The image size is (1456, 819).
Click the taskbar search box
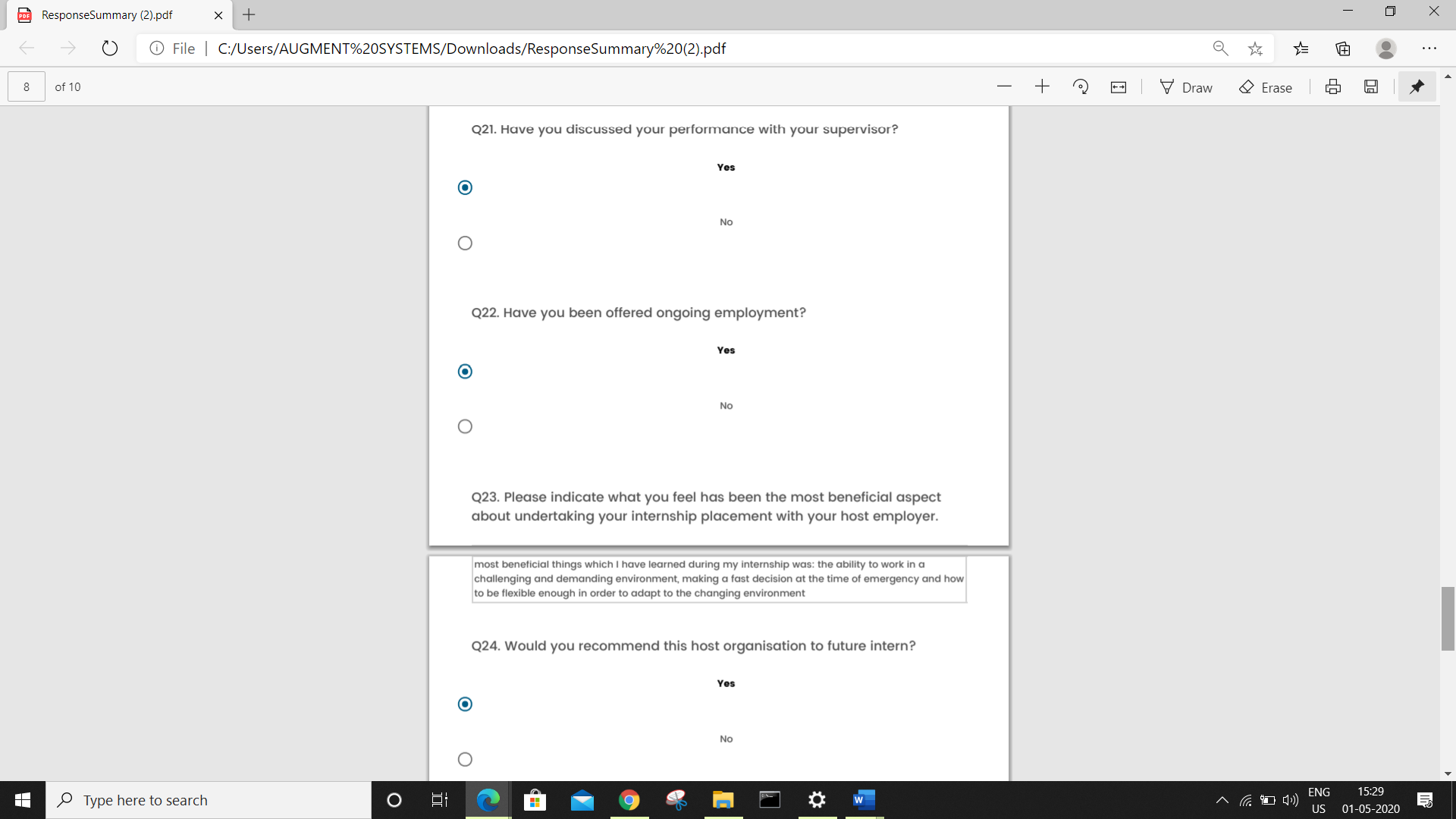point(209,800)
